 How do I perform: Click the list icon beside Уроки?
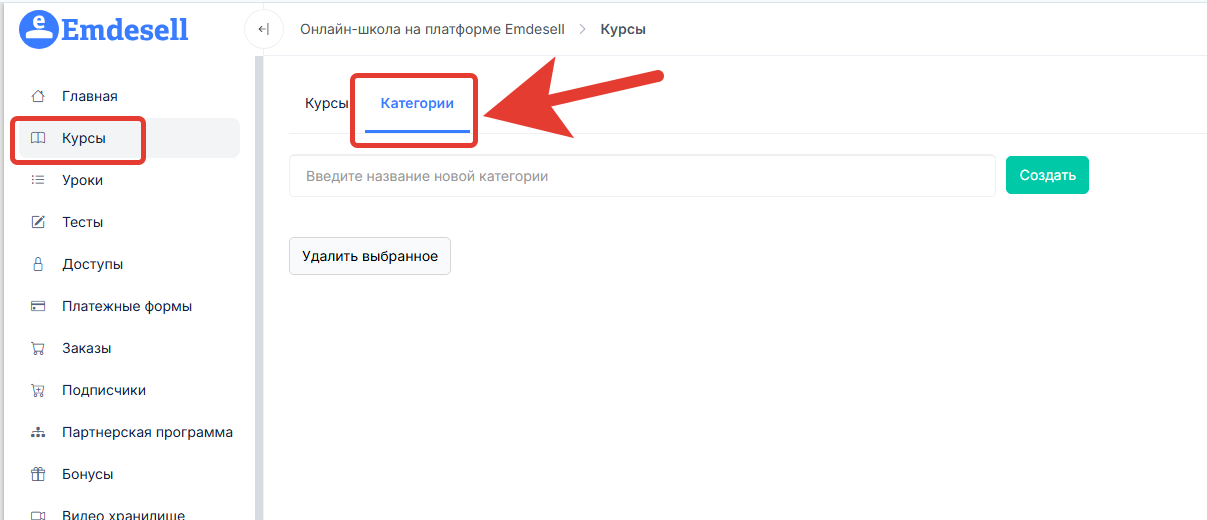(39, 180)
